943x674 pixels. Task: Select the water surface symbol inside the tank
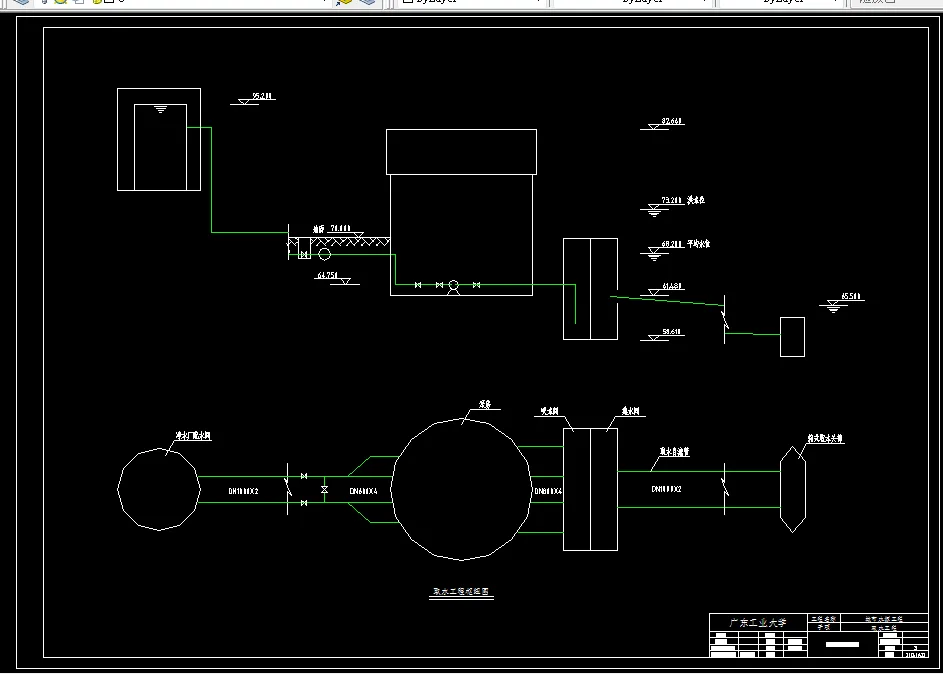(x=161, y=109)
